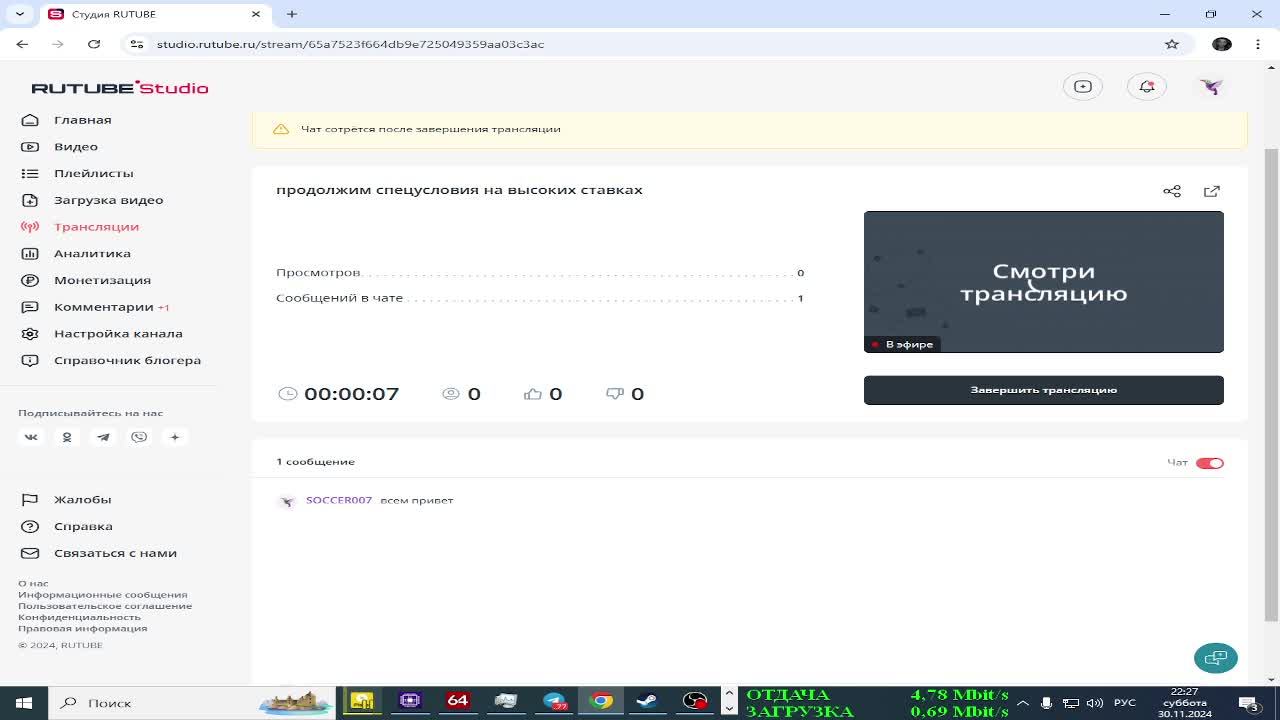
Task: Click the viewers eye icon
Action: [450, 394]
